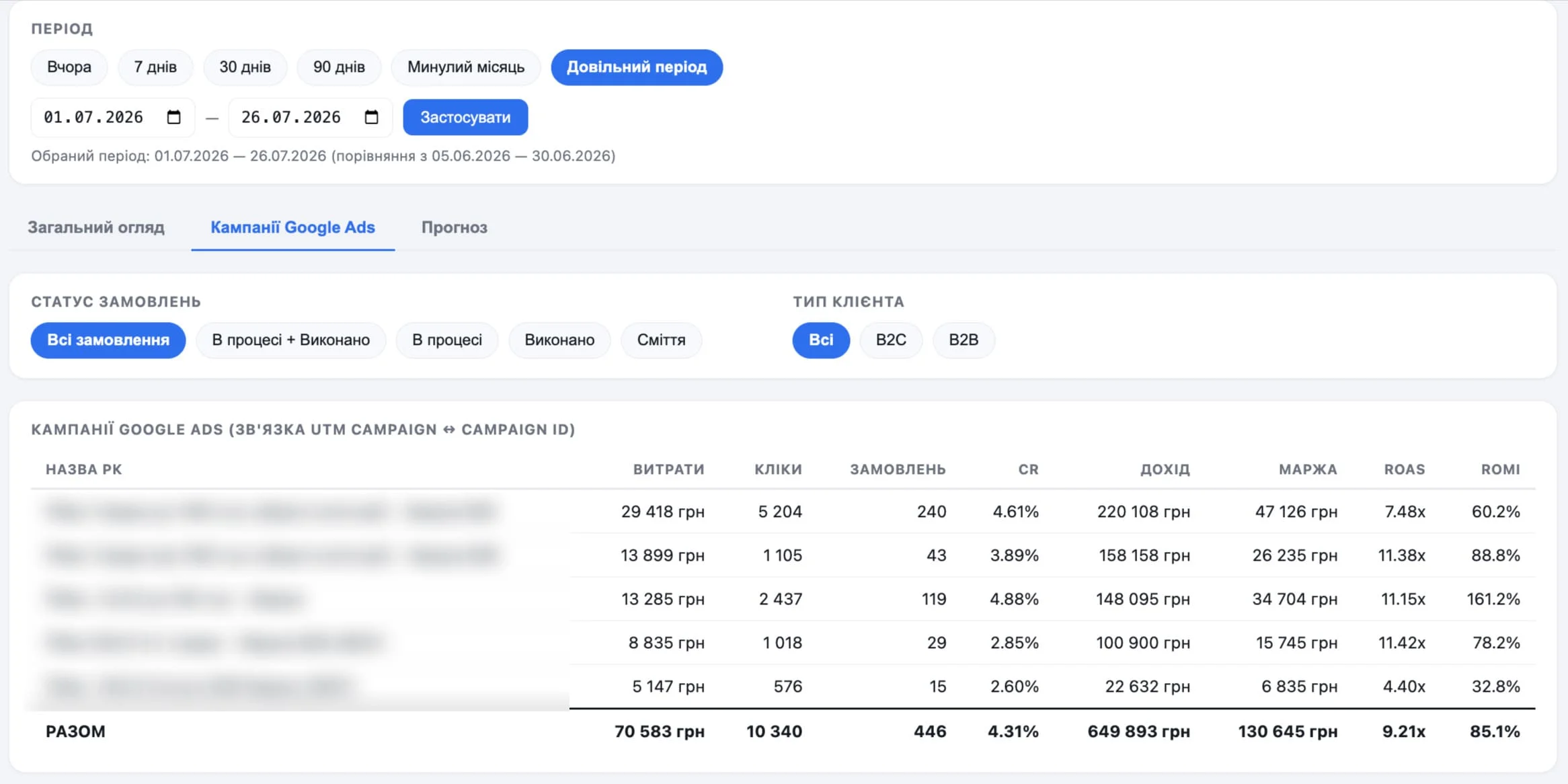This screenshot has width=1568, height=784.
Task: Click the ВИТРАТИ column header
Action: tap(668, 469)
